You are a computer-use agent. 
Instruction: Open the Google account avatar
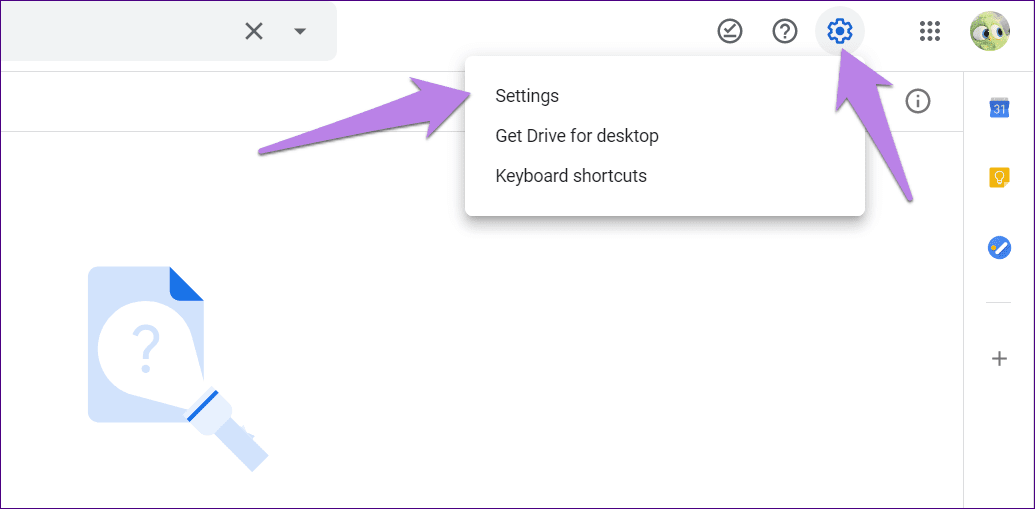pyautogui.click(x=989, y=31)
